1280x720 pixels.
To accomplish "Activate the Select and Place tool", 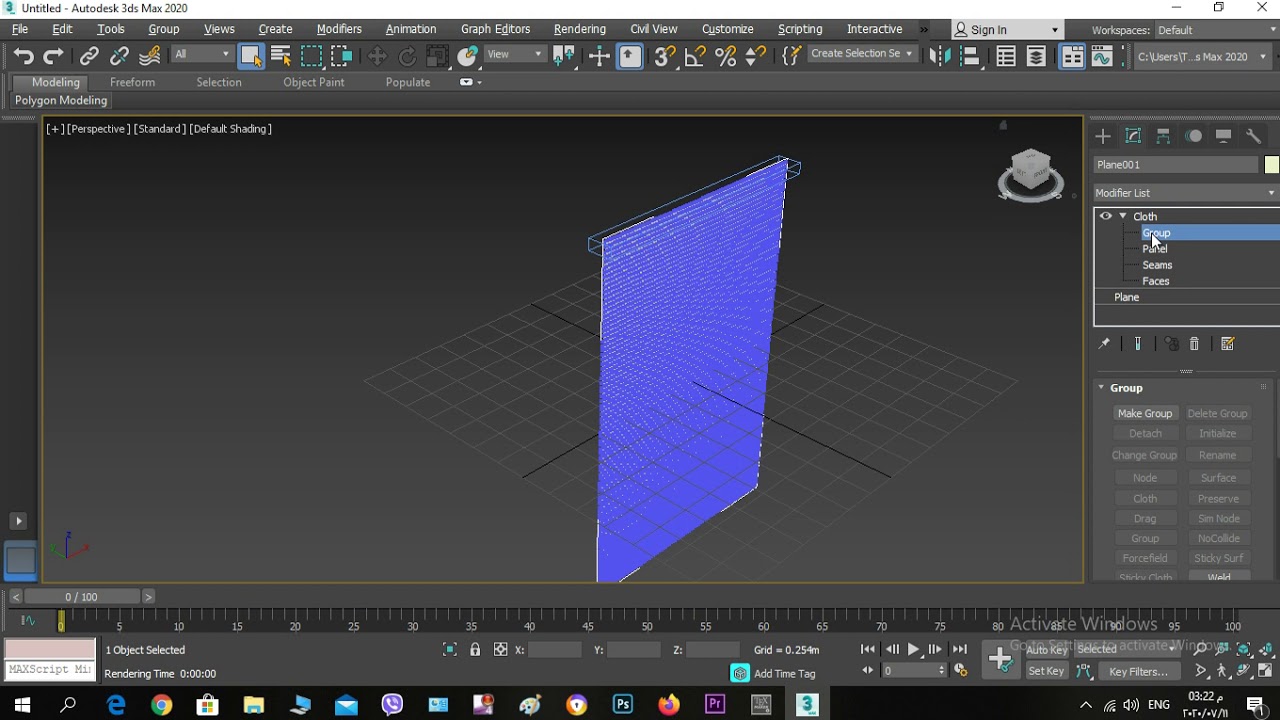I will [468, 57].
